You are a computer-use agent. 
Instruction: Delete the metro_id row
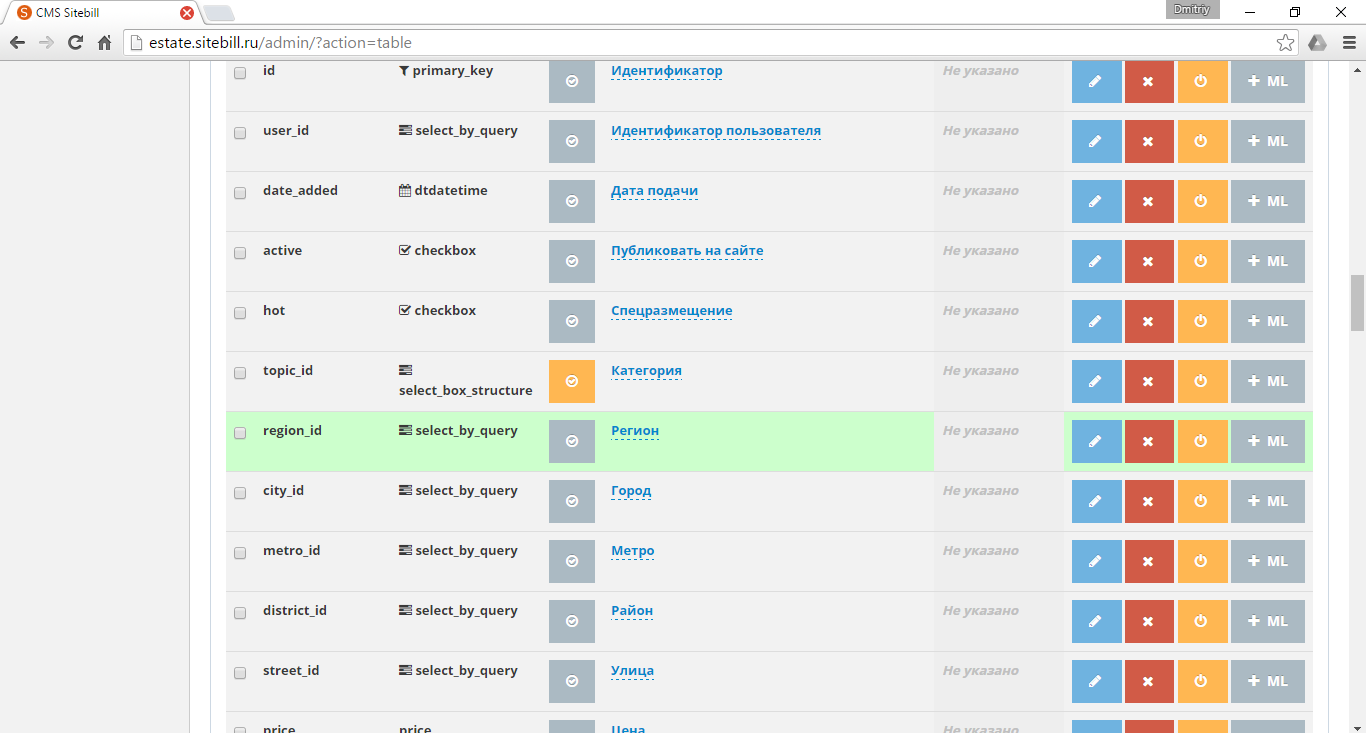pos(1149,562)
